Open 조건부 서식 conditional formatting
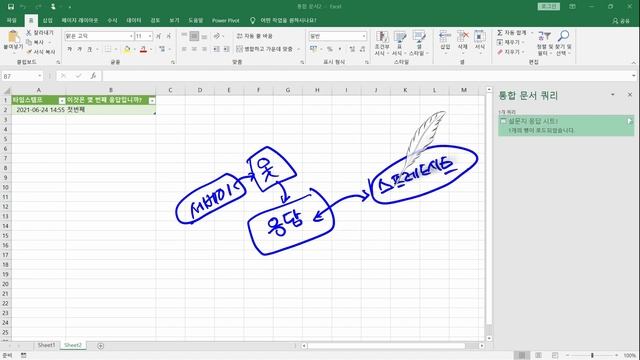The height and width of the screenshot is (360, 640). click(x=382, y=43)
